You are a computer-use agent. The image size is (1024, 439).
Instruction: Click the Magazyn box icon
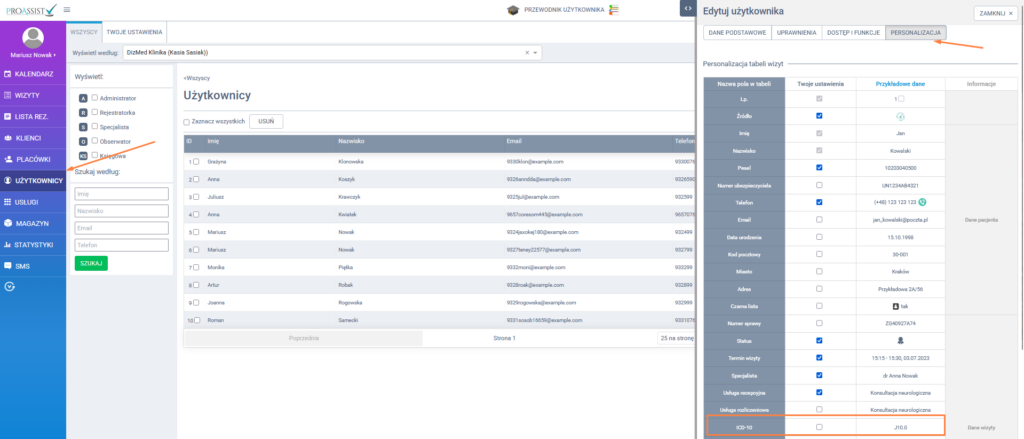[x=9, y=223]
